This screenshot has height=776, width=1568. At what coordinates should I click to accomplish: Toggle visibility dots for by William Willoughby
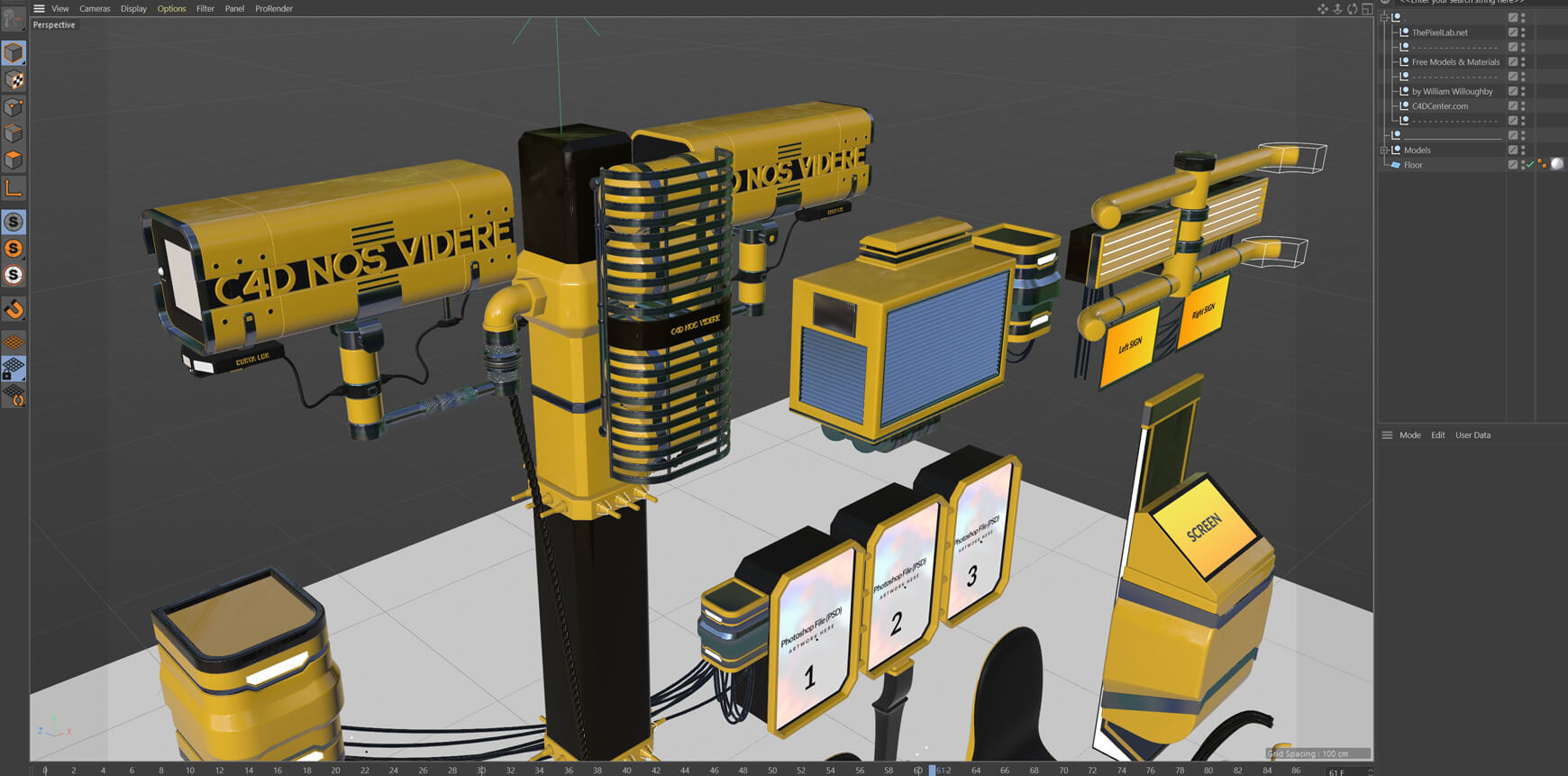point(1523,91)
